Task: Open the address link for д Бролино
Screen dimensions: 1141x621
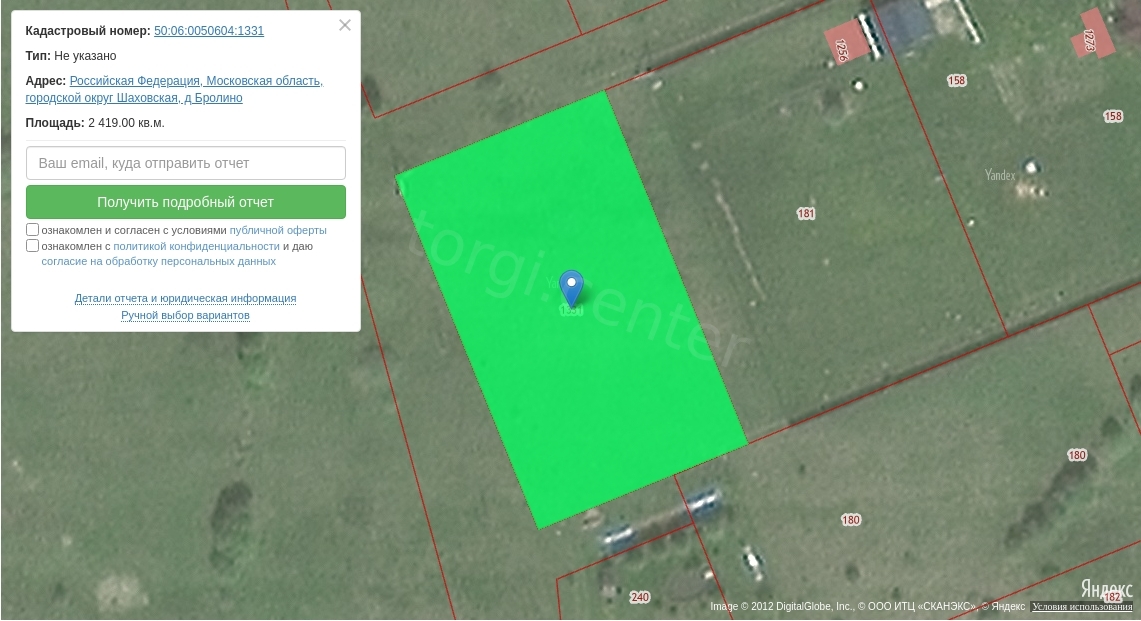Action: pos(174,90)
